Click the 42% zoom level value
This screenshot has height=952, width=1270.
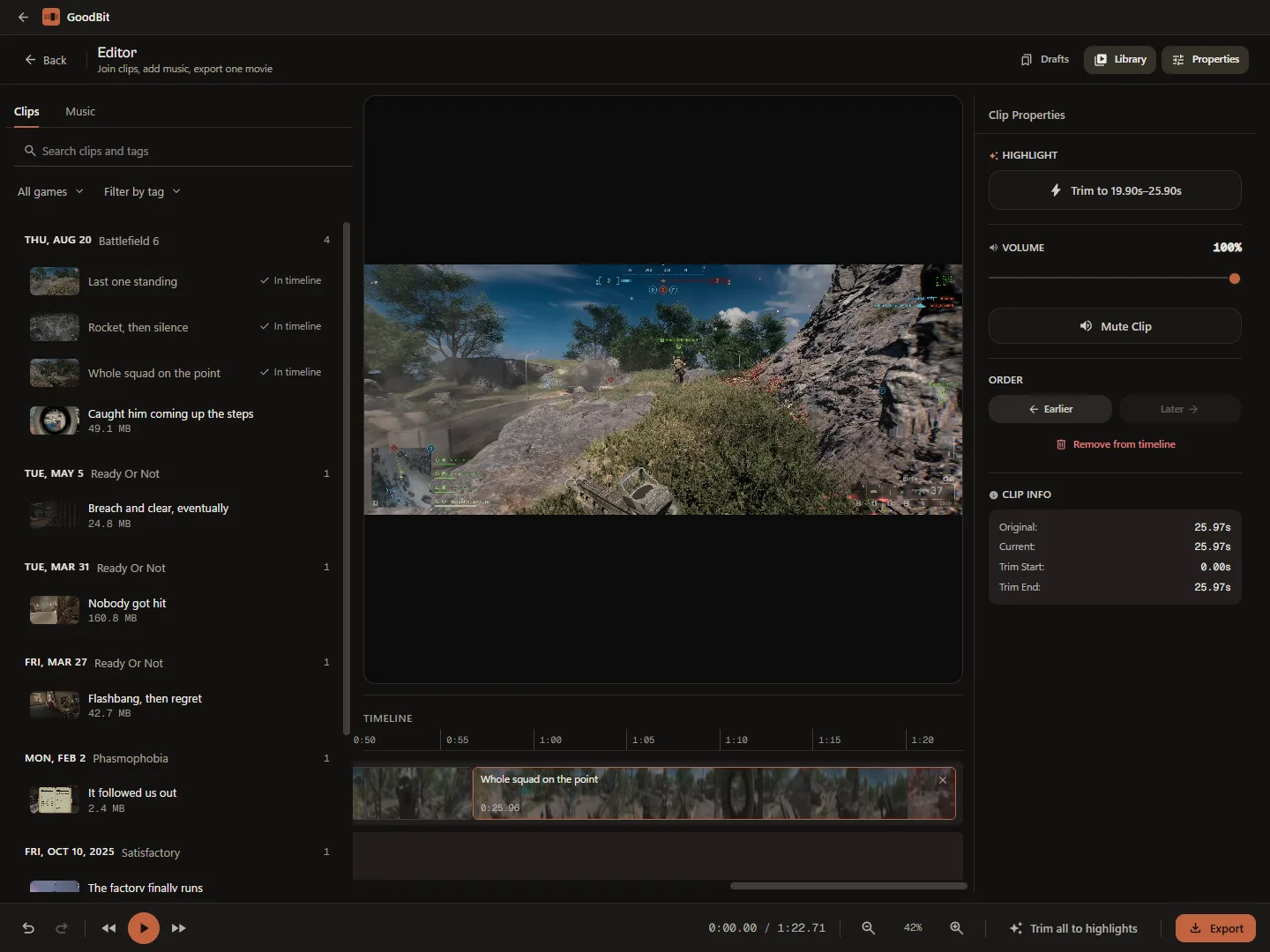coord(913,928)
